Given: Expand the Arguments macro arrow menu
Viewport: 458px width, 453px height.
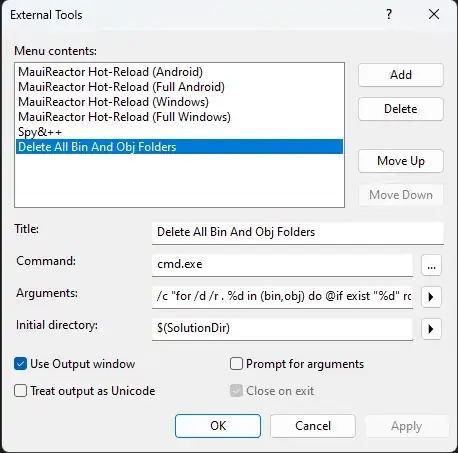Looking at the screenshot, I should (431, 297).
